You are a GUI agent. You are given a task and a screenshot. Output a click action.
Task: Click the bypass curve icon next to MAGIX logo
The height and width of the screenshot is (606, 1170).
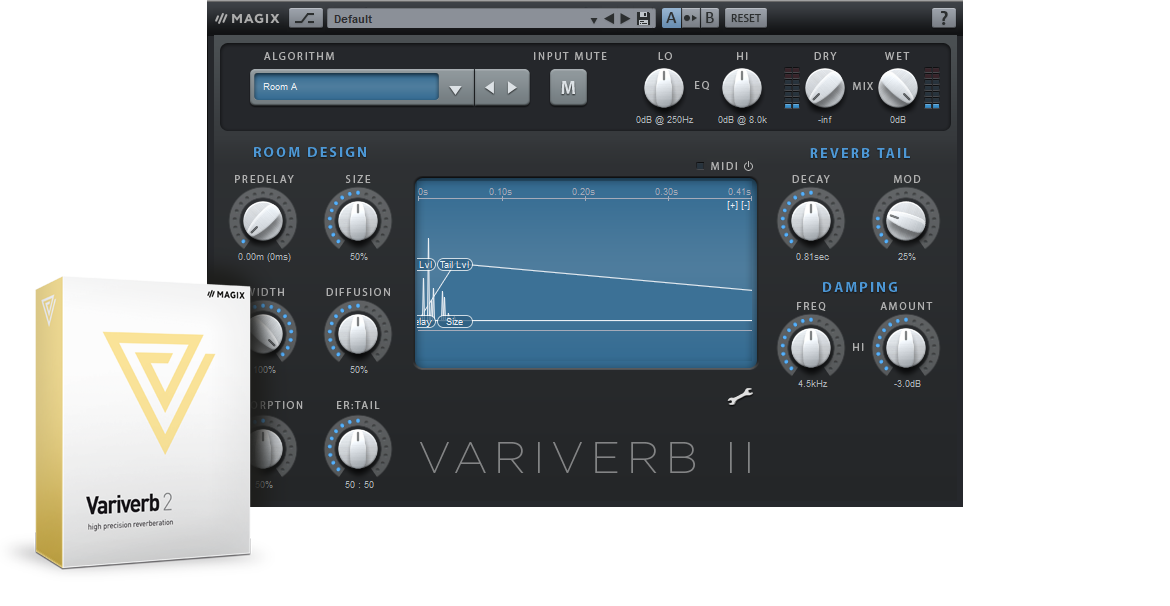point(305,18)
